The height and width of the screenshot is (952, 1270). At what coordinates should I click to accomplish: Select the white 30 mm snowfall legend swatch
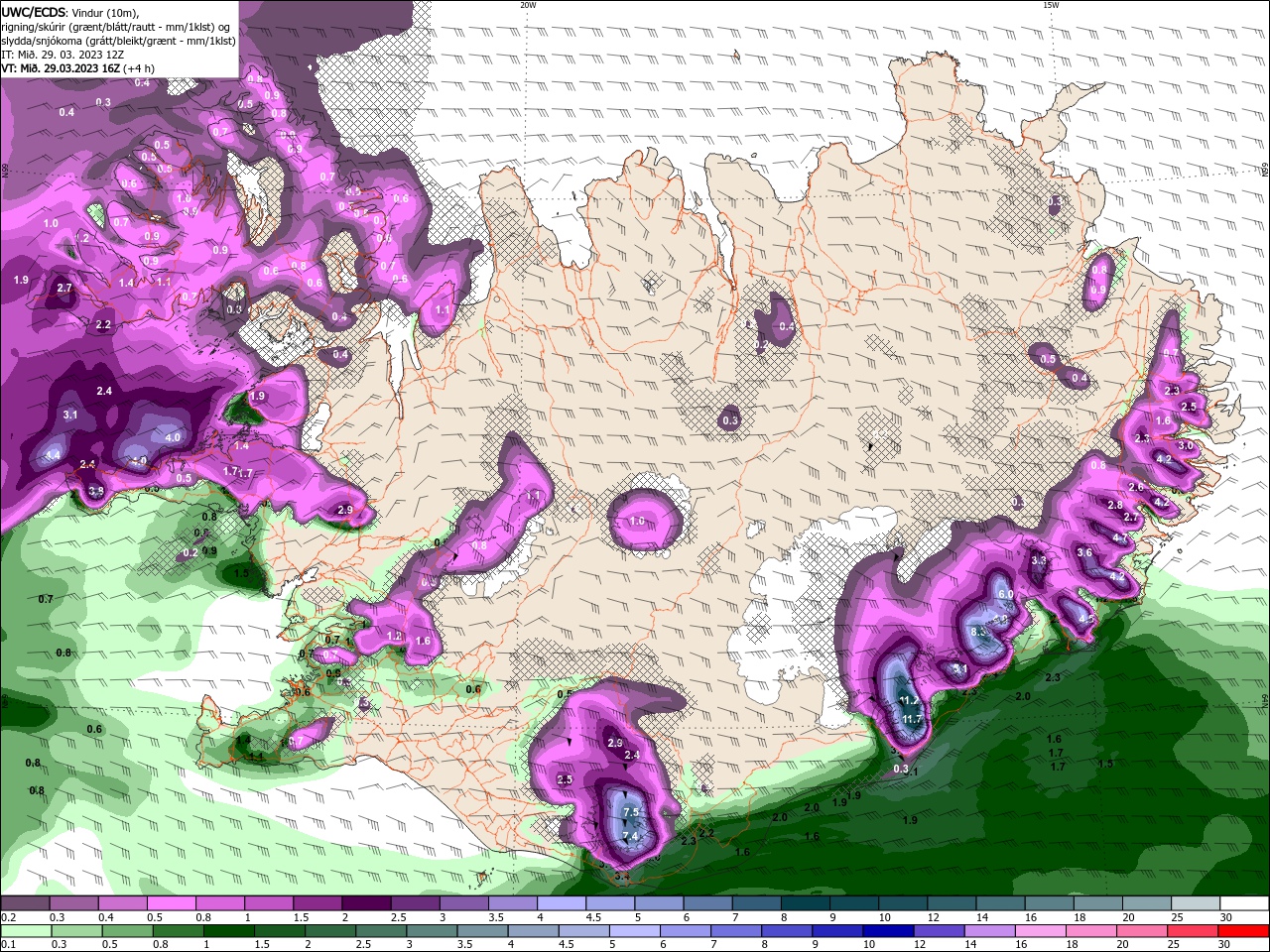(x=1243, y=903)
